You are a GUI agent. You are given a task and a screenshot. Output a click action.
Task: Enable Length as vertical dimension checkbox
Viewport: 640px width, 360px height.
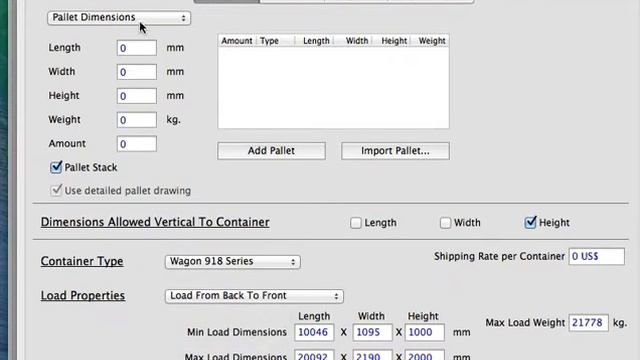pos(356,223)
